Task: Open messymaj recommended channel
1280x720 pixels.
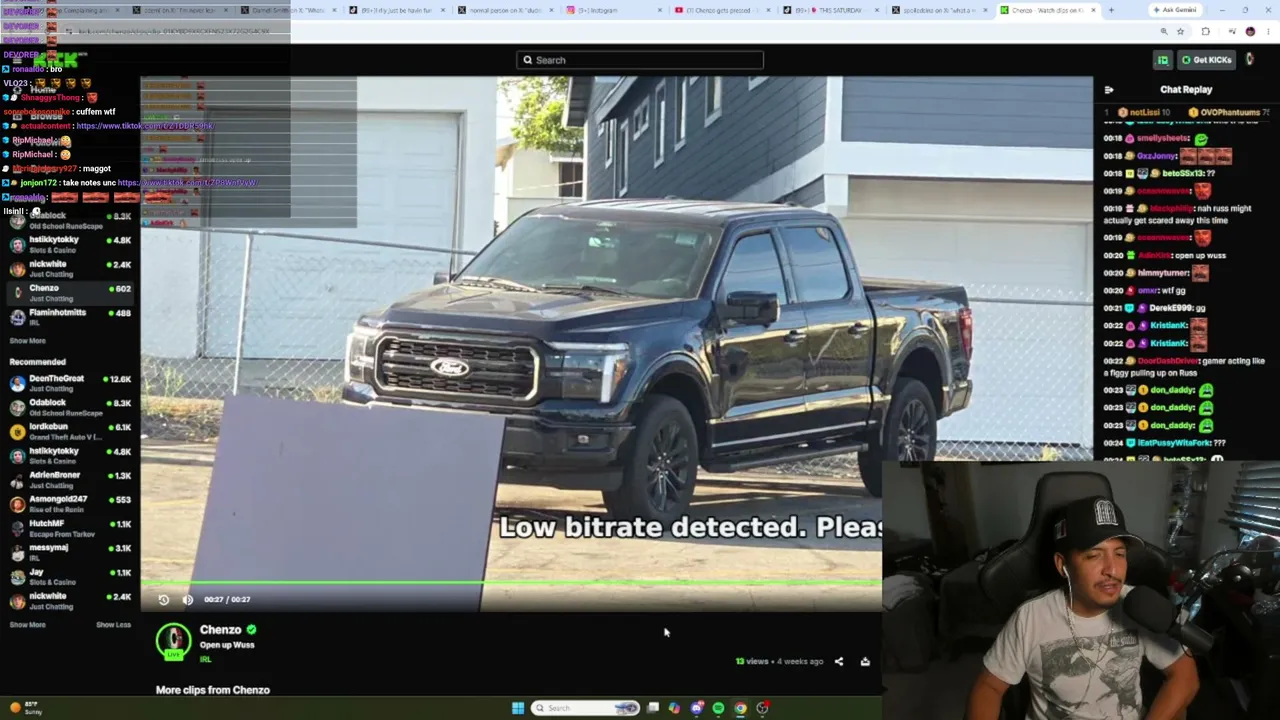Action: 70,552
